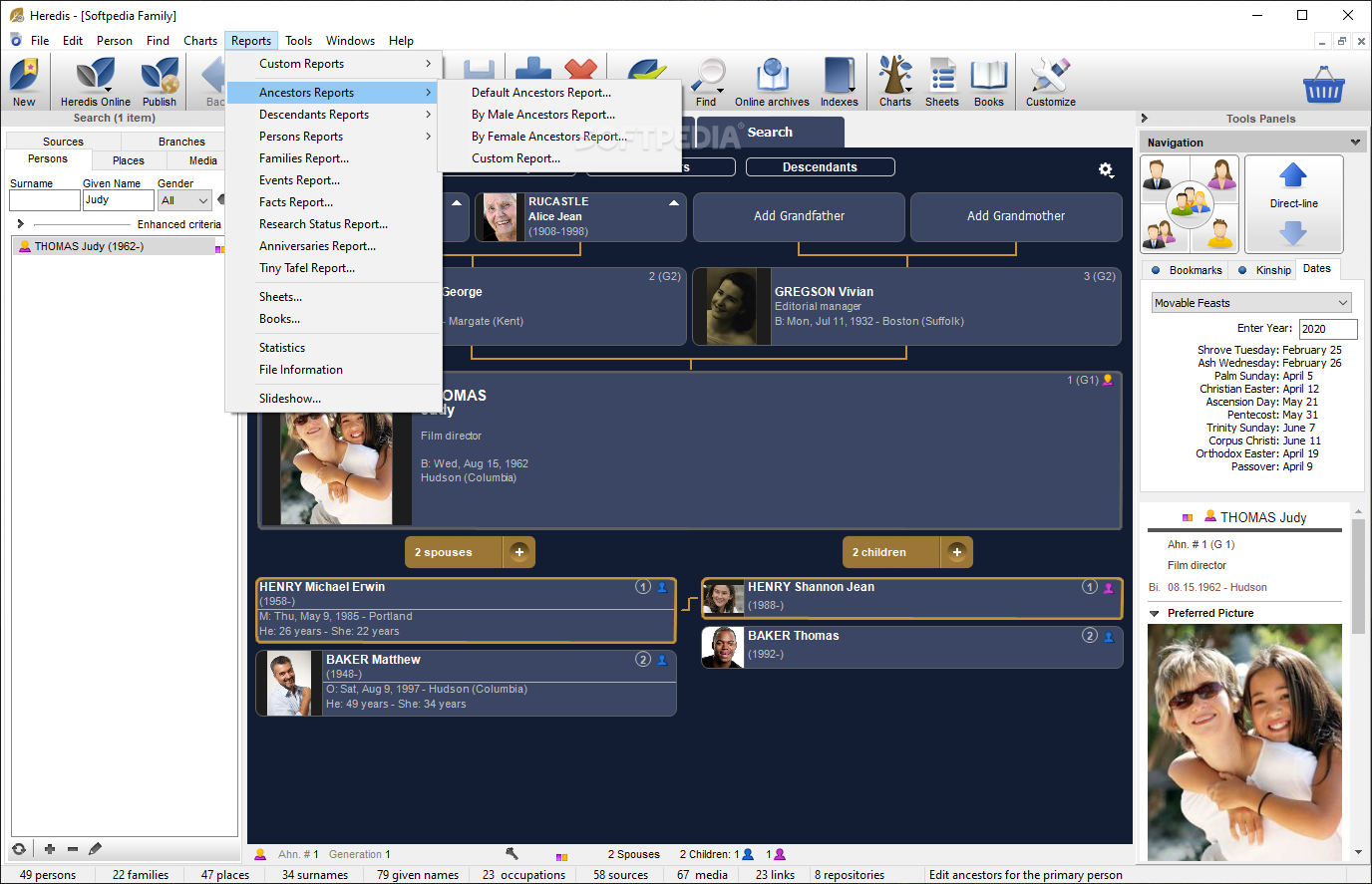Screen dimensions: 1372x884
Task: Open the Gender dropdown filter
Action: click(184, 200)
